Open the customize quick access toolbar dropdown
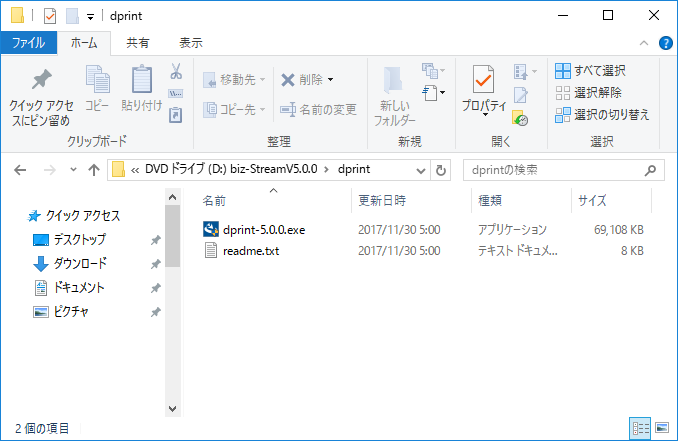 pos(90,17)
